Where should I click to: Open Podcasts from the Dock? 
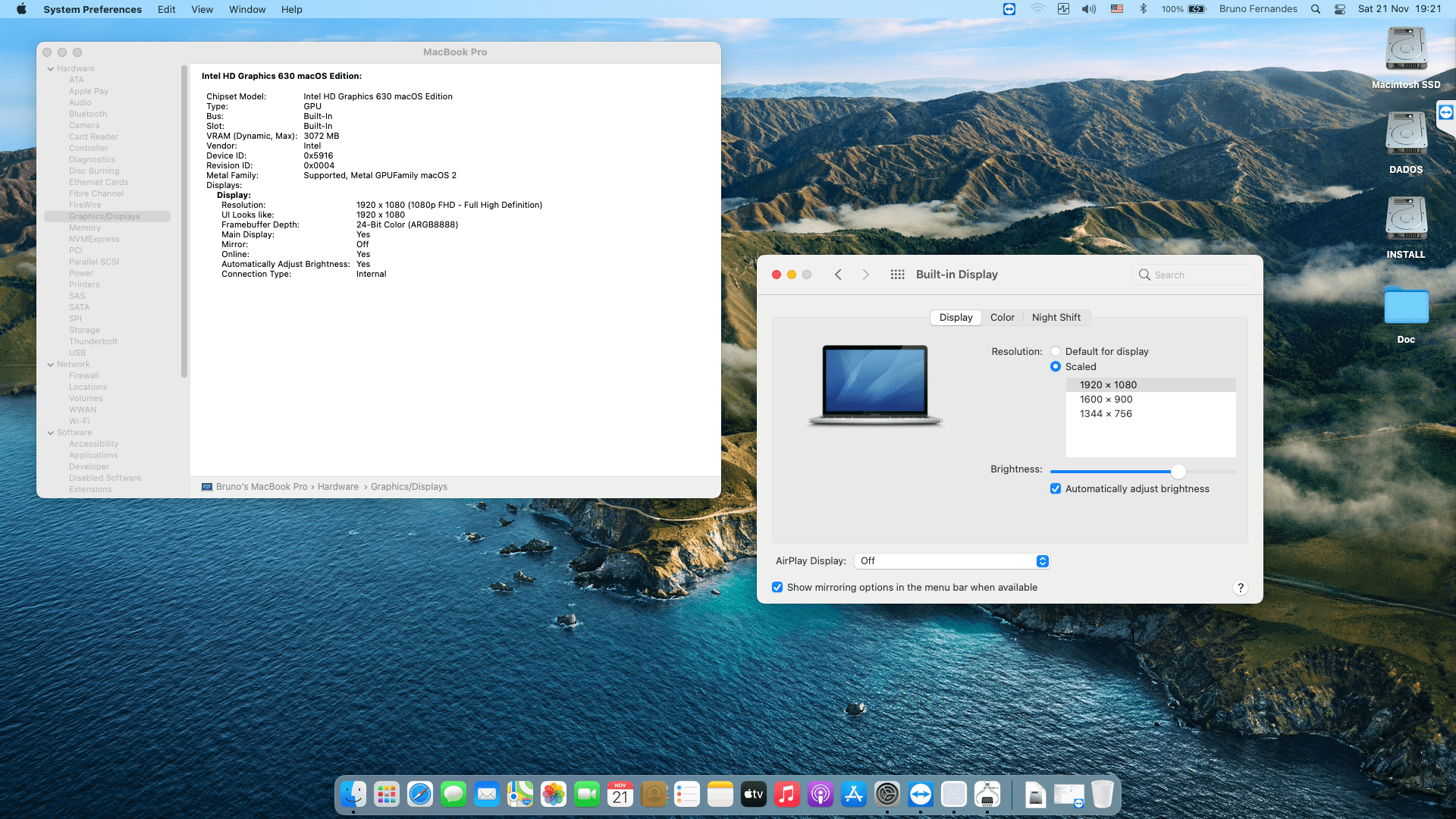[821, 794]
